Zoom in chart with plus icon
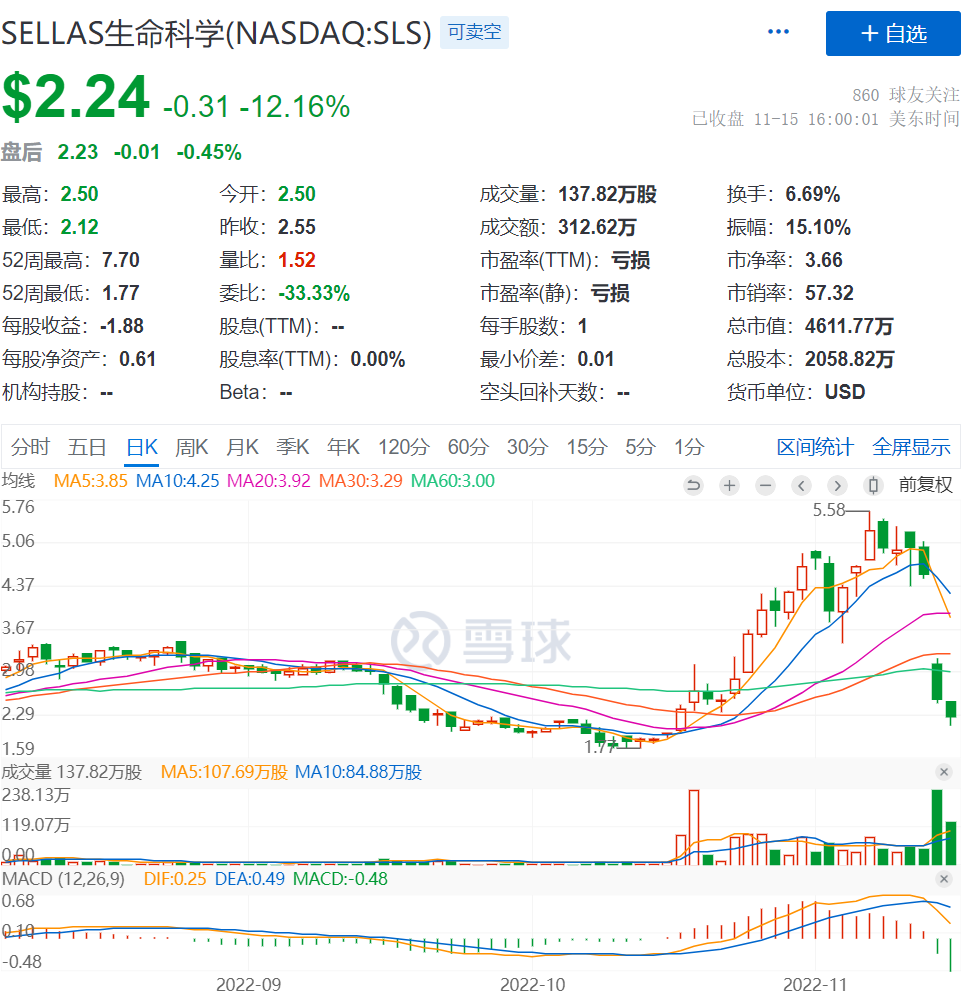Viewport: 975px width, 1006px height. click(729, 486)
